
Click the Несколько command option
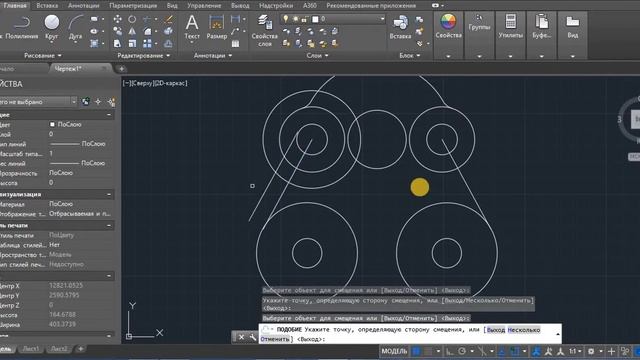pyautogui.click(x=524, y=330)
